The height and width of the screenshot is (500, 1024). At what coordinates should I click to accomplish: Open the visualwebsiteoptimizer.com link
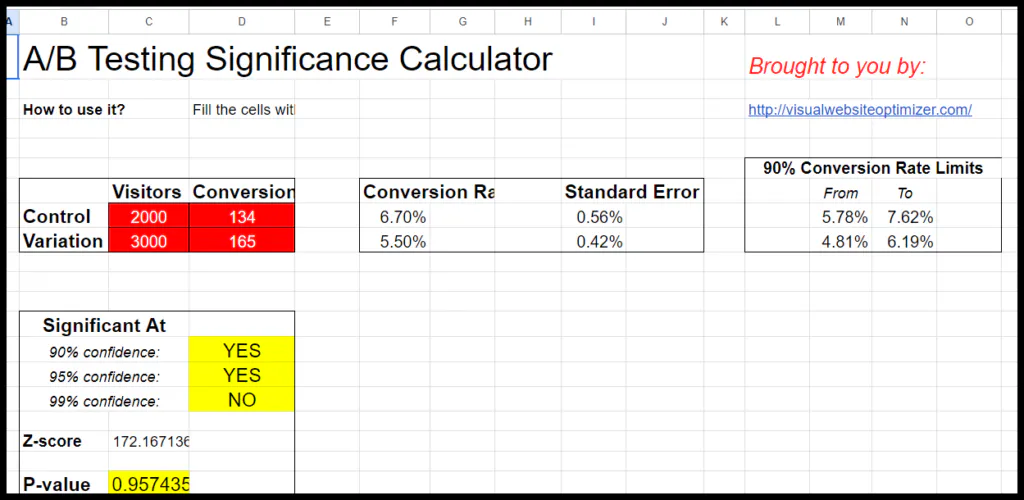[x=860, y=110]
